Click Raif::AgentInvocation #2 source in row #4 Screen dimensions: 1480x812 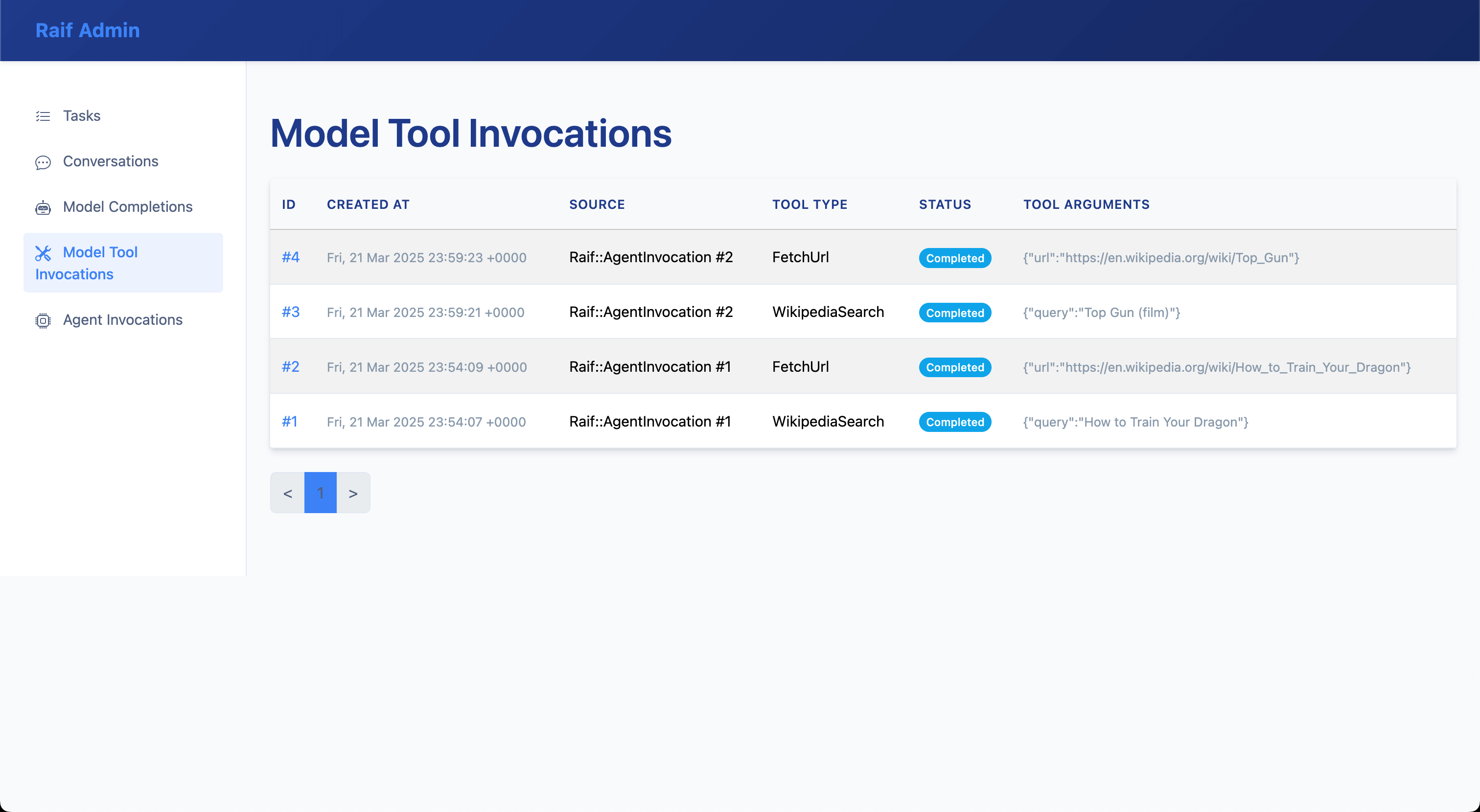[x=650, y=257]
